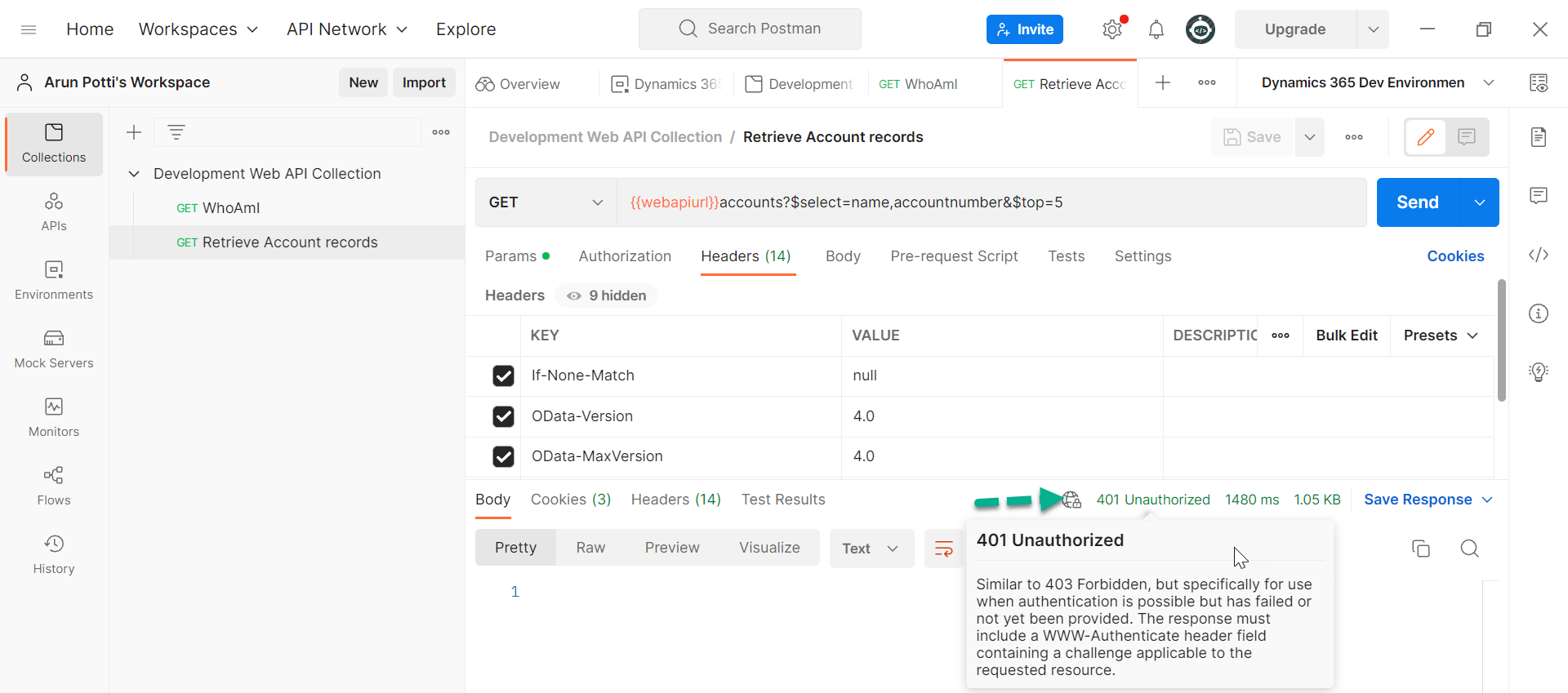Click the New button

363,82
